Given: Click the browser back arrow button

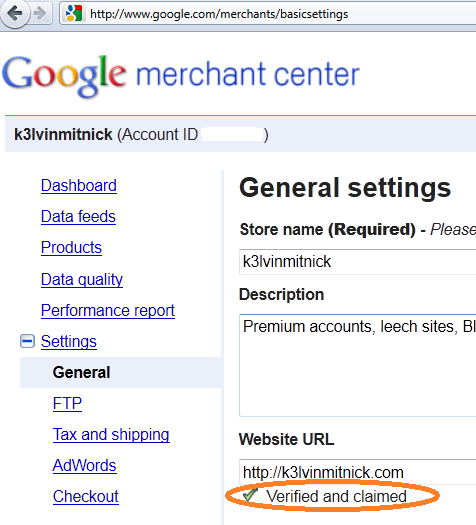Looking at the screenshot, I should click(x=14, y=13).
